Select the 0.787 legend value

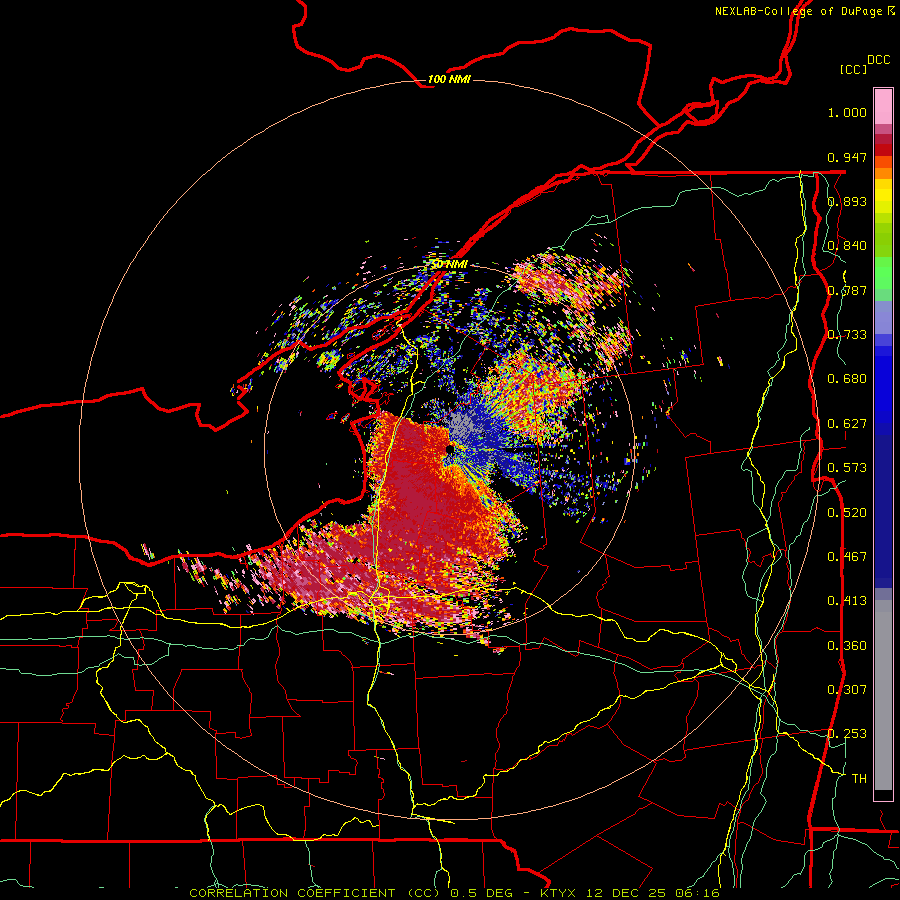(x=847, y=290)
